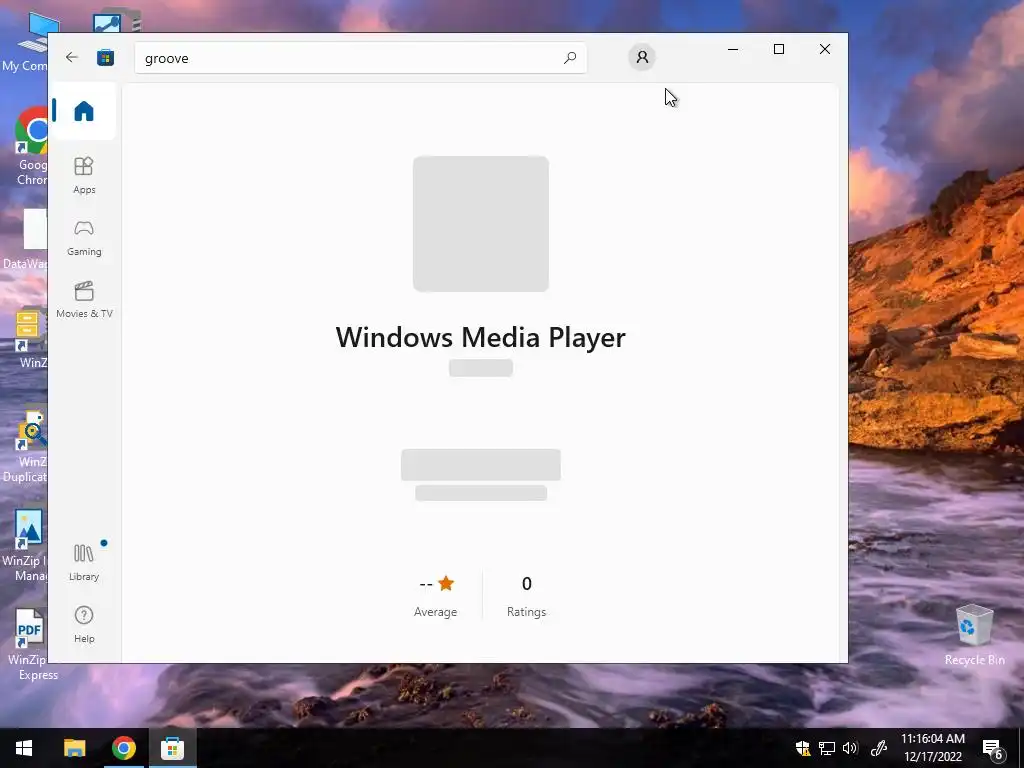
Task: Open the Library in sidebar
Action: pos(84,562)
